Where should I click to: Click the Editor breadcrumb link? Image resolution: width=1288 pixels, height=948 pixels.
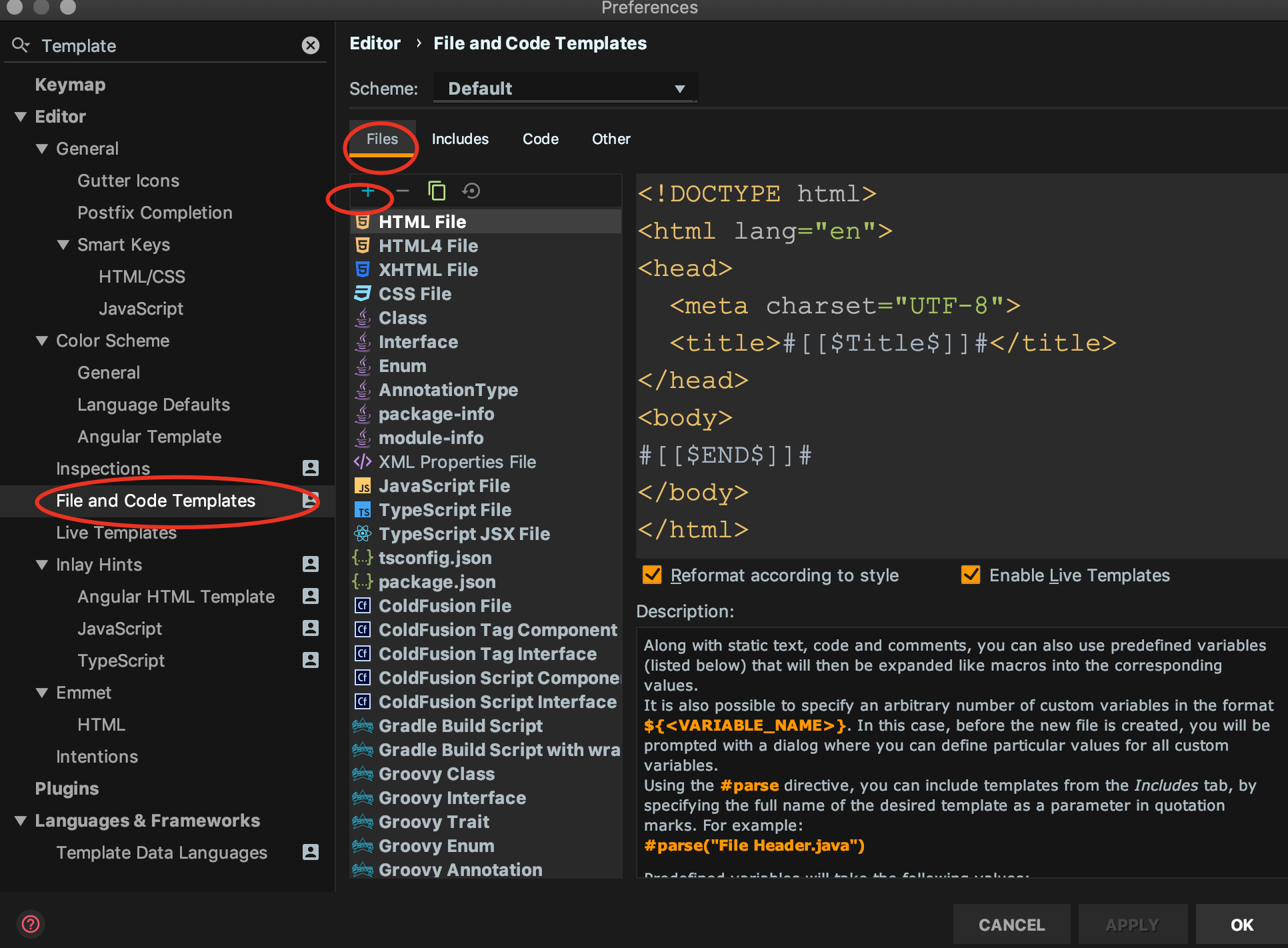coord(375,43)
